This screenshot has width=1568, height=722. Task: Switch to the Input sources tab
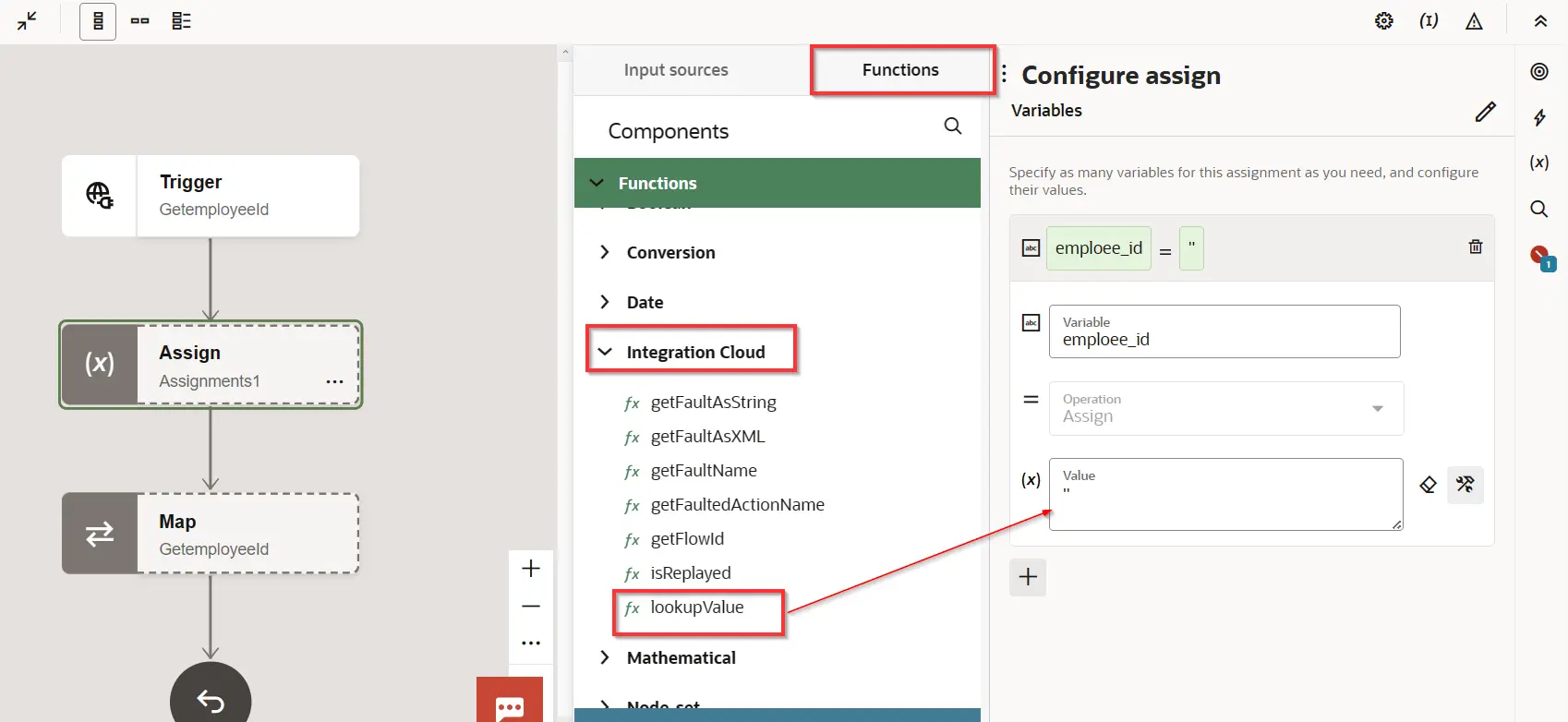(676, 70)
